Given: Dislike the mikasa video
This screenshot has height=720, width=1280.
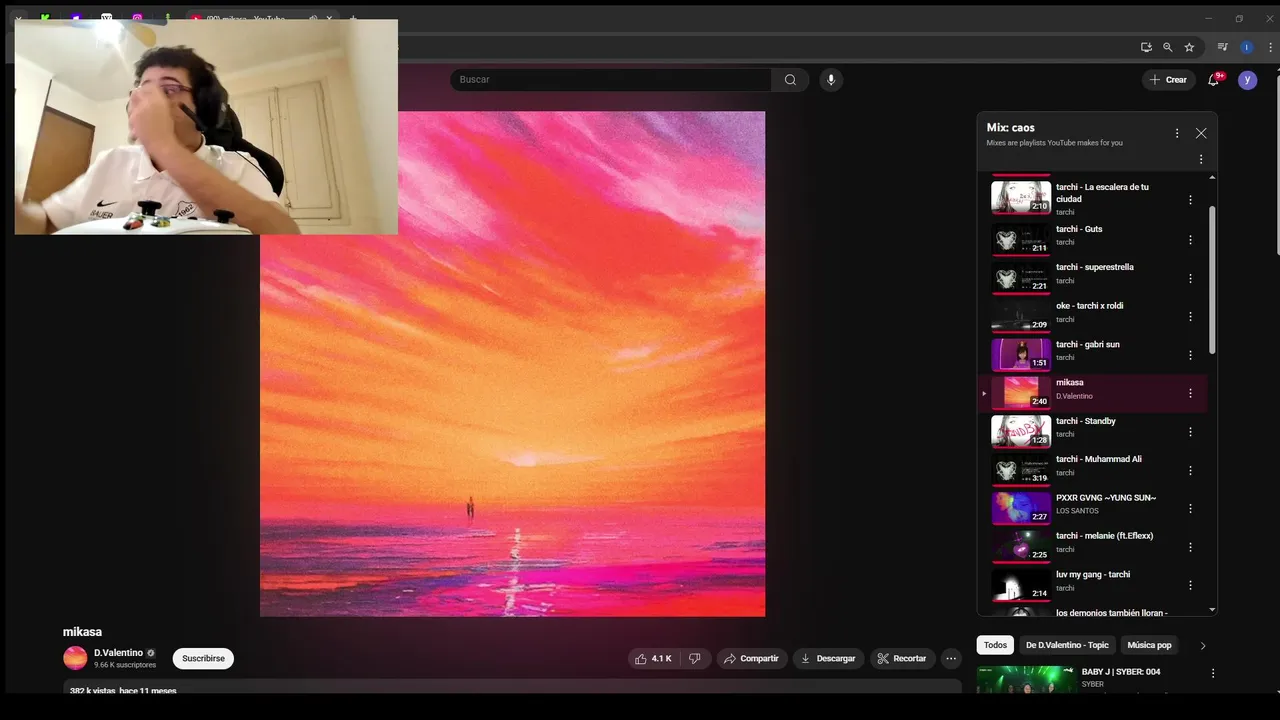Looking at the screenshot, I should pyautogui.click(x=696, y=658).
